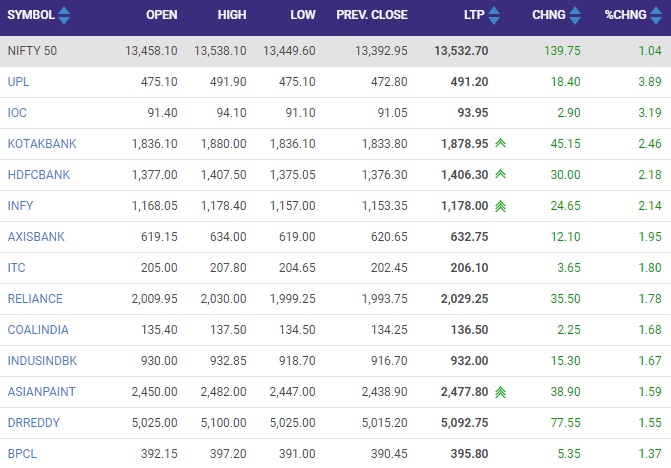Open the UPL stock link
Viewport: 671px width, 468px height.
coord(18,82)
